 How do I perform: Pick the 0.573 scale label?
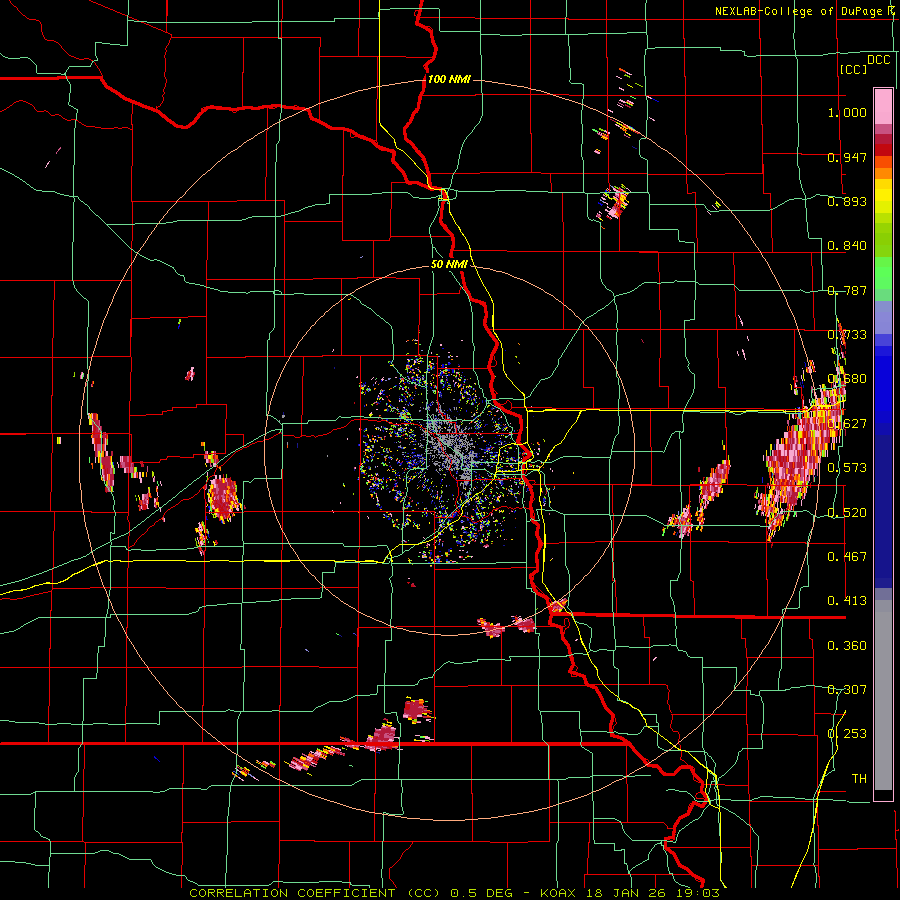pyautogui.click(x=847, y=468)
